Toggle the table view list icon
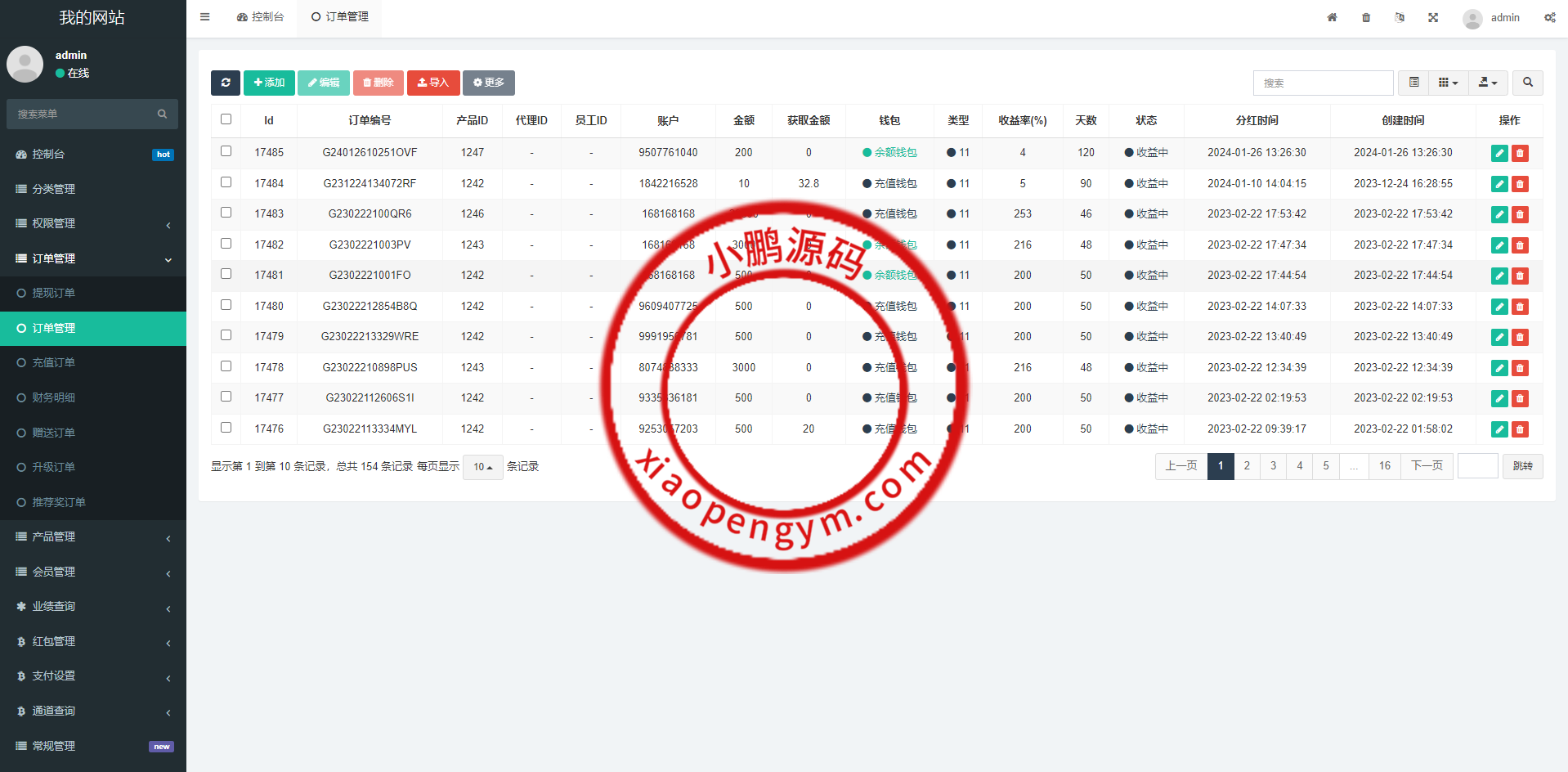This screenshot has height=772, width=1568. (x=1413, y=83)
